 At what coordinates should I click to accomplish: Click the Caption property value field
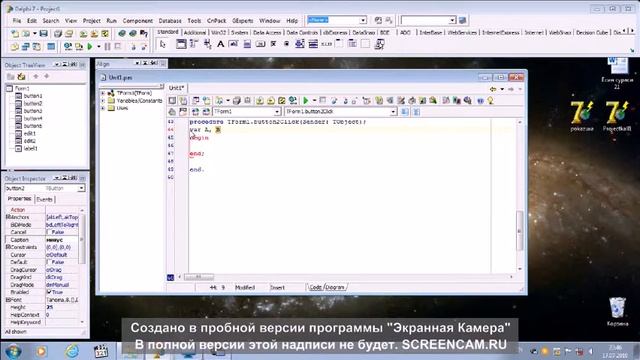[x=62, y=240]
